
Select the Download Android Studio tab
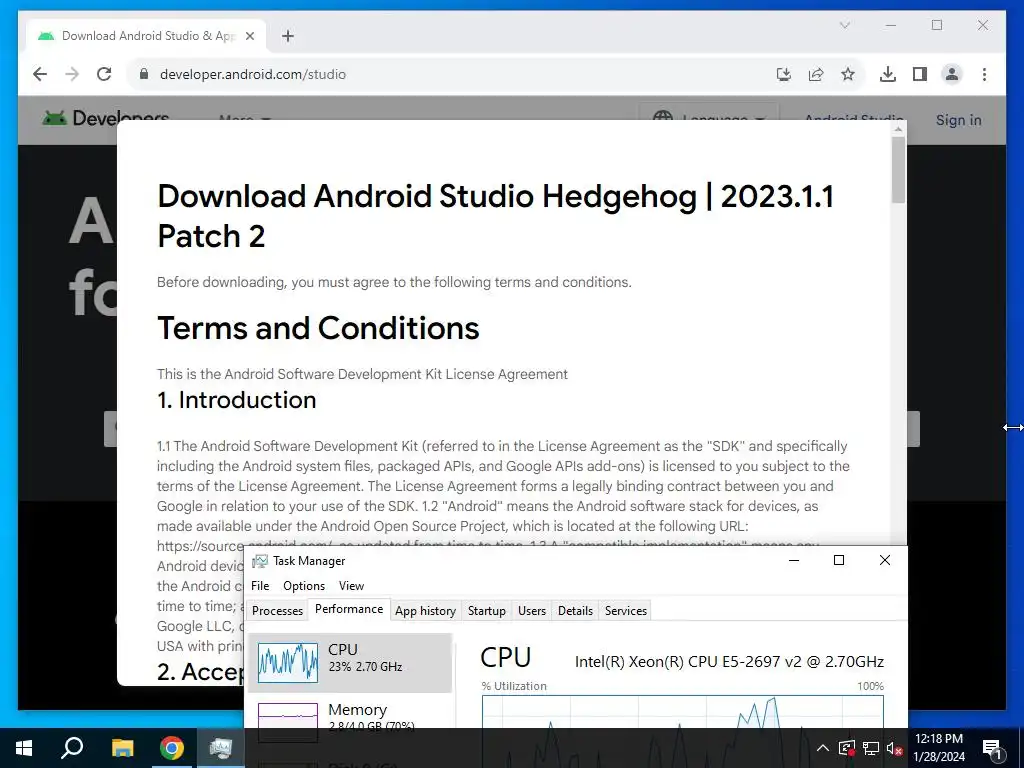click(146, 36)
